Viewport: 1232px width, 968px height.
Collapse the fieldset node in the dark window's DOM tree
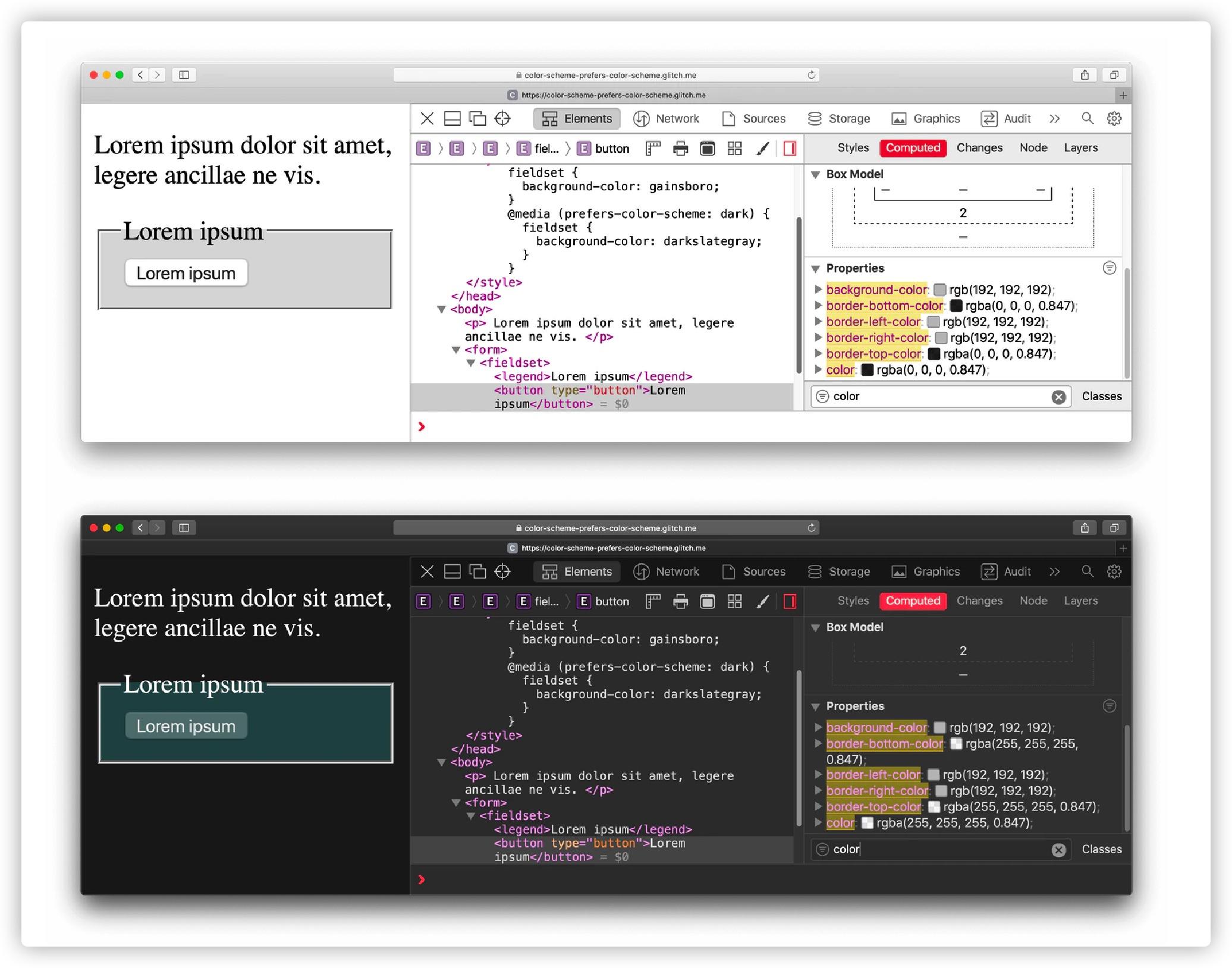470,816
